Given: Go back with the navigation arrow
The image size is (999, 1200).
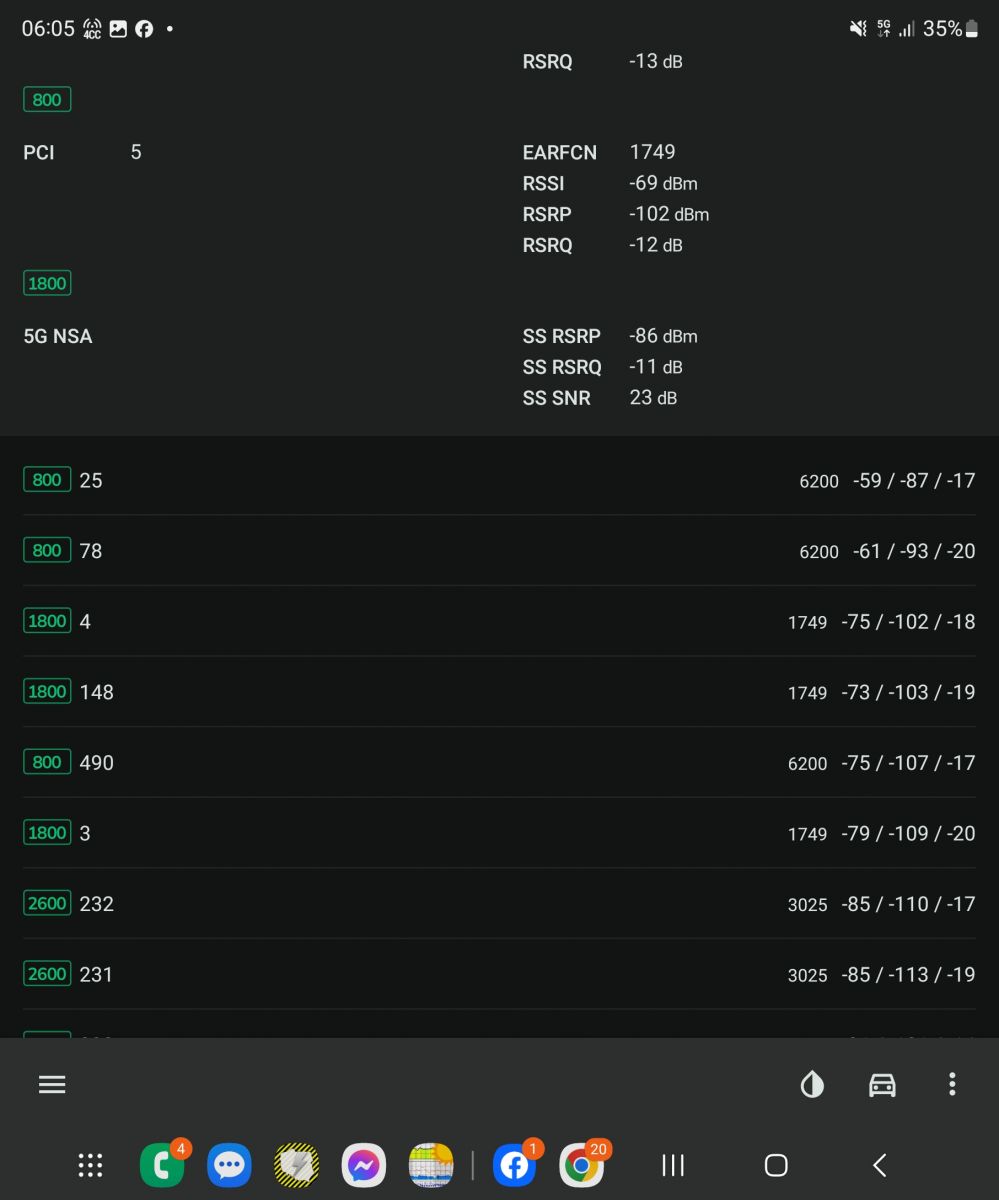Looking at the screenshot, I should coord(879,1165).
